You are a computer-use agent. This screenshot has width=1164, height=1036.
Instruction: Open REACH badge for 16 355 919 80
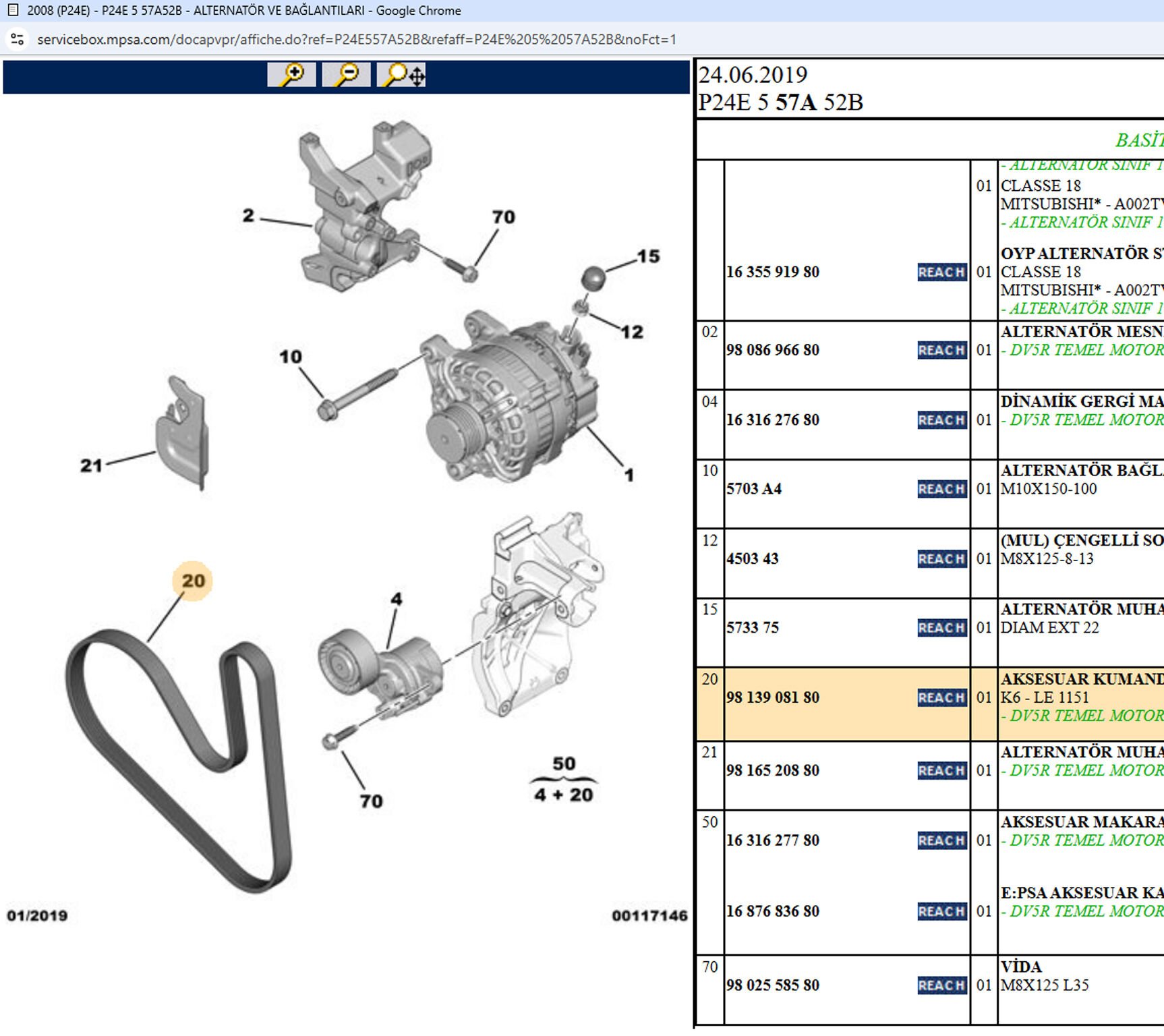point(941,272)
